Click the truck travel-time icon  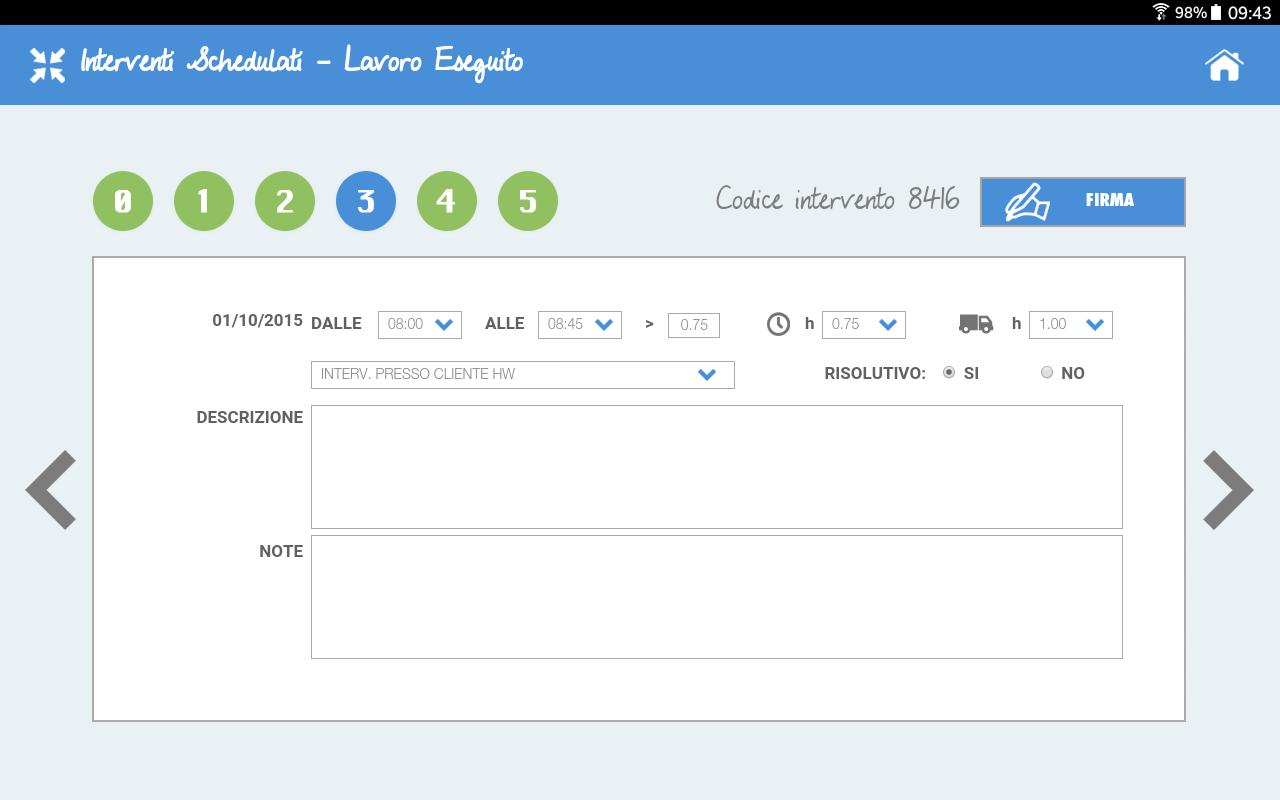pyautogui.click(x=976, y=324)
